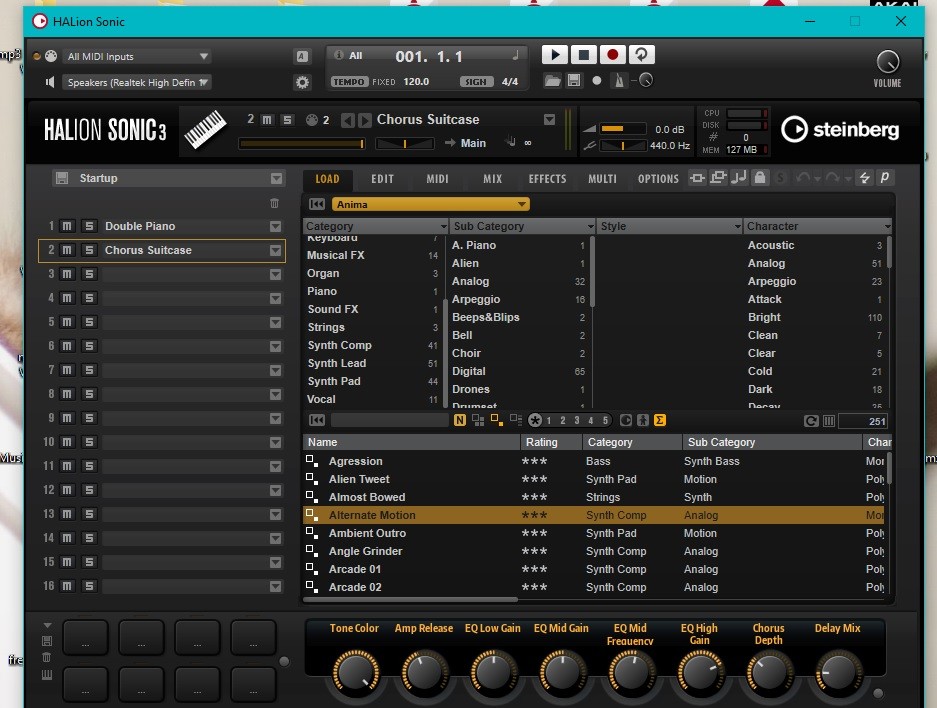Open the options gear next to Speakers

click(302, 82)
